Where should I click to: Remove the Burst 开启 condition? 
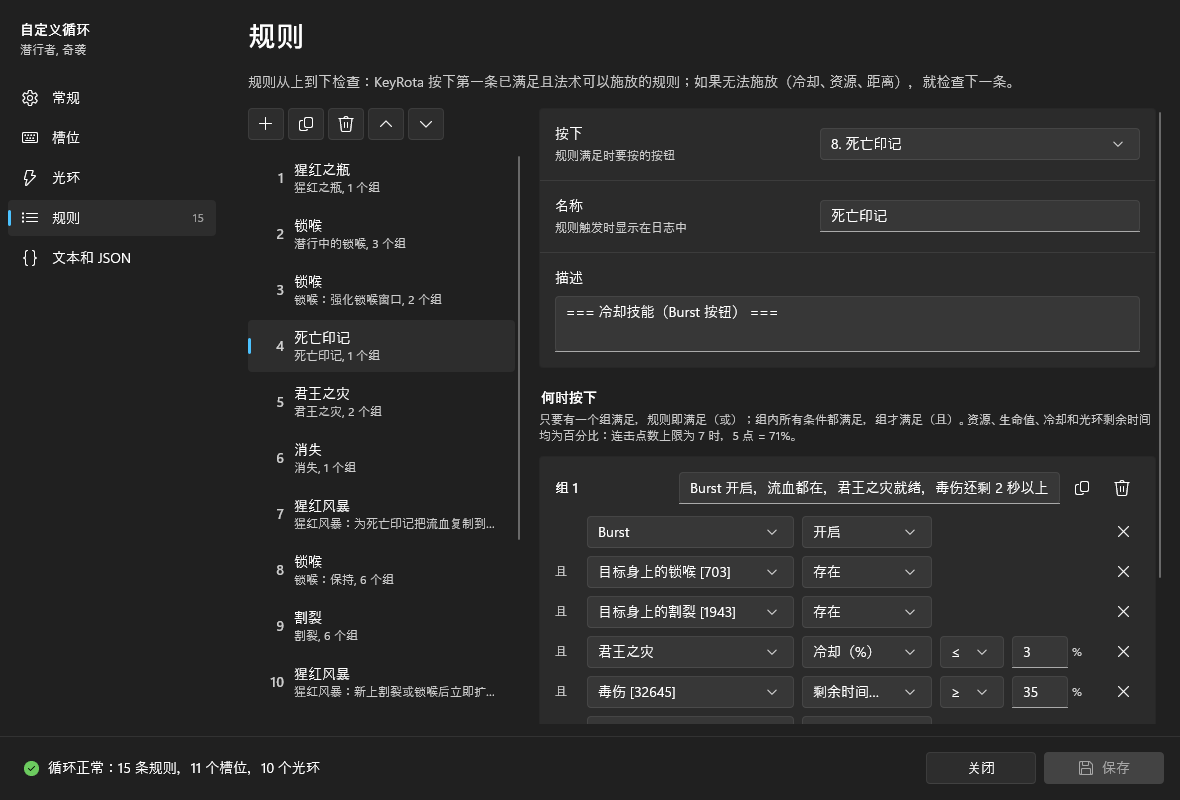click(x=1124, y=532)
